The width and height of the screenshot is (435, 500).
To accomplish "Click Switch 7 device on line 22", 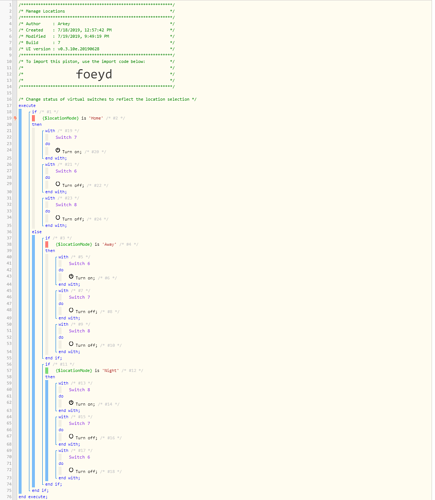I will tap(66, 137).
